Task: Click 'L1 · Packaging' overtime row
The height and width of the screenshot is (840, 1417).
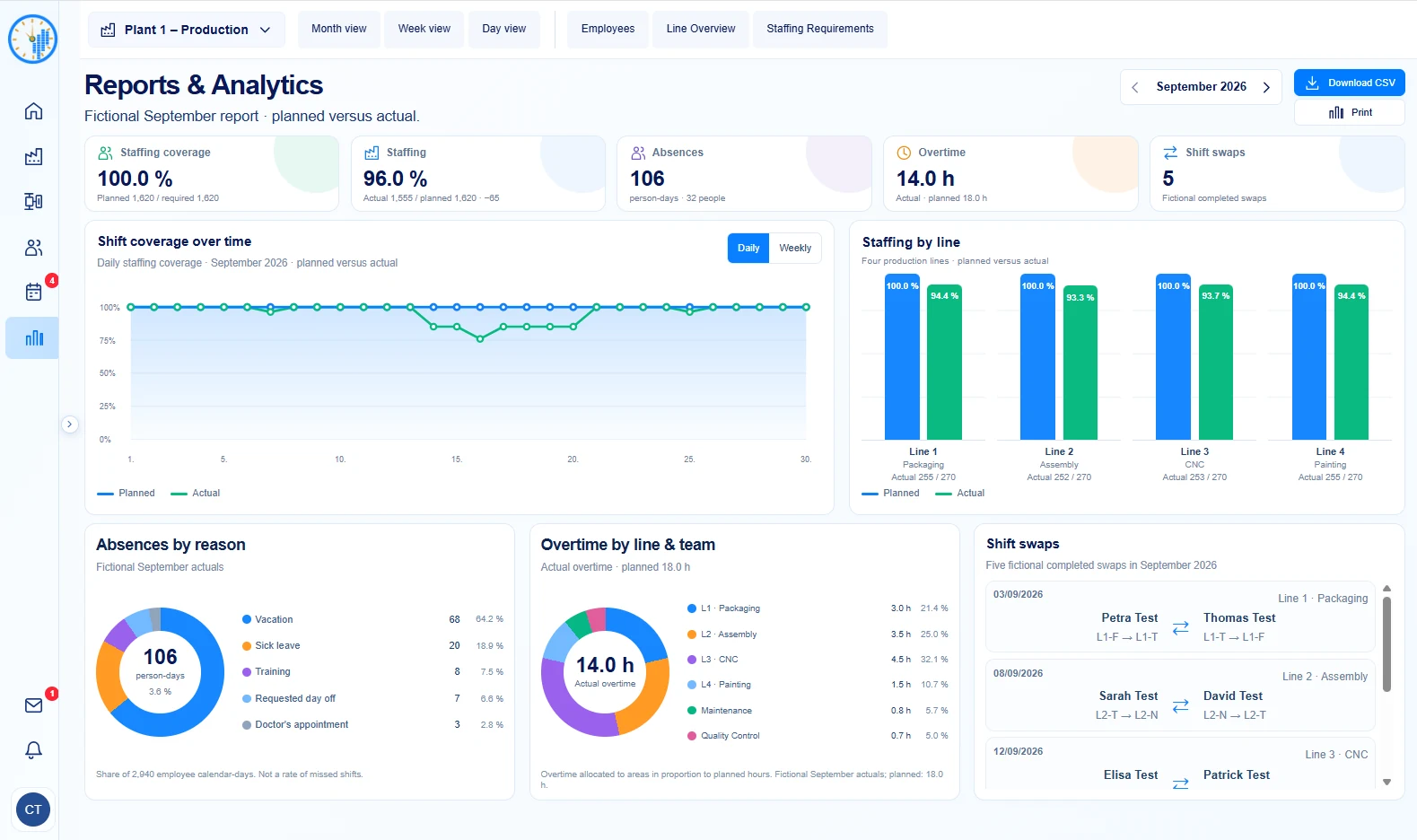Action: [818, 608]
